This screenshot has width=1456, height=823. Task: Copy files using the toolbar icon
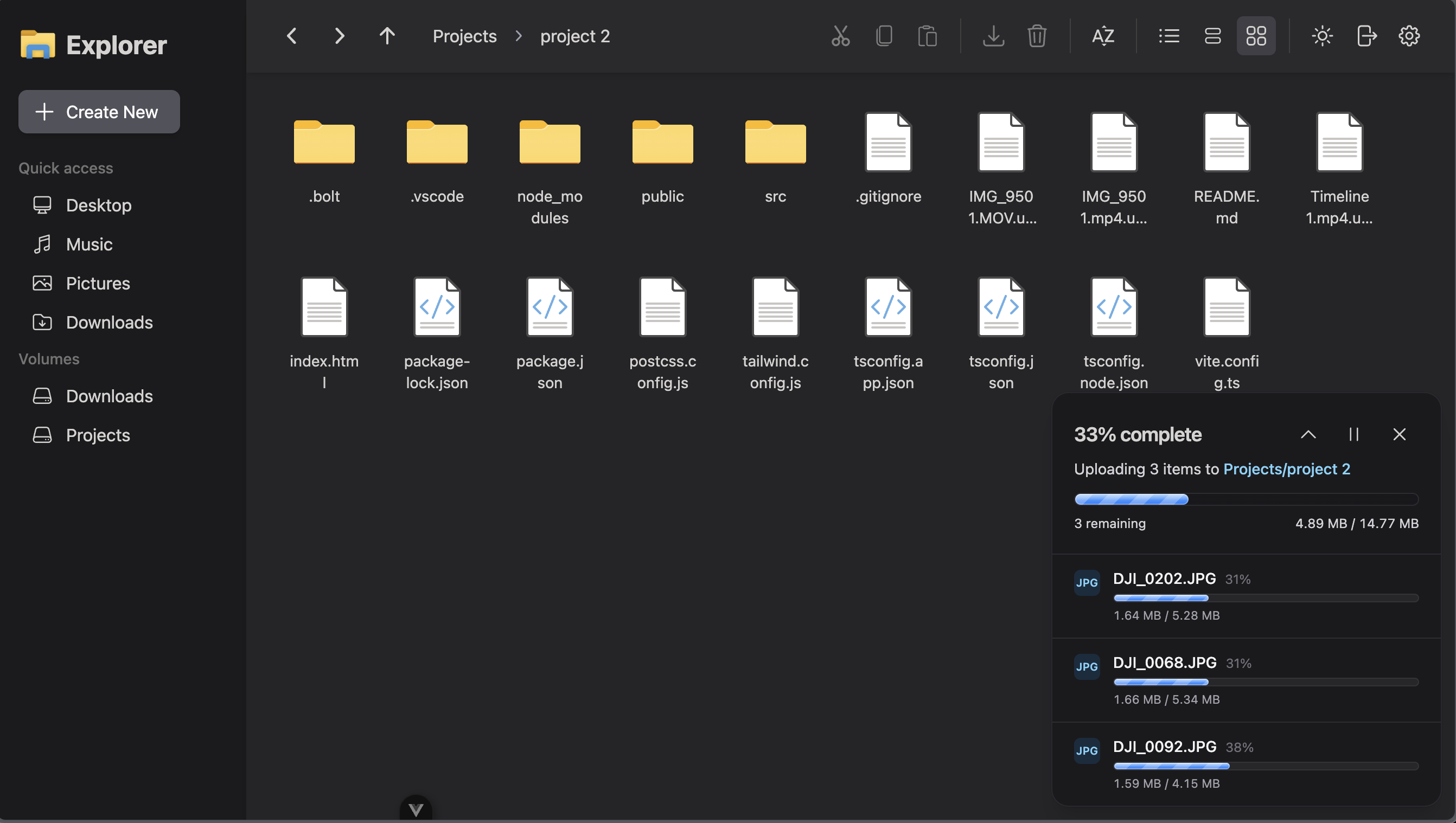884,36
